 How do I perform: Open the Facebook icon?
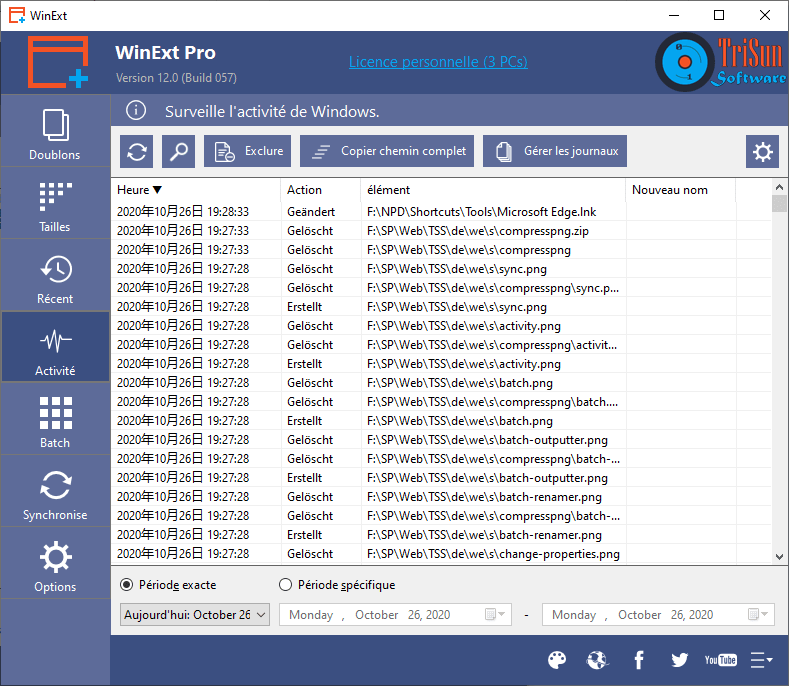tap(639, 660)
